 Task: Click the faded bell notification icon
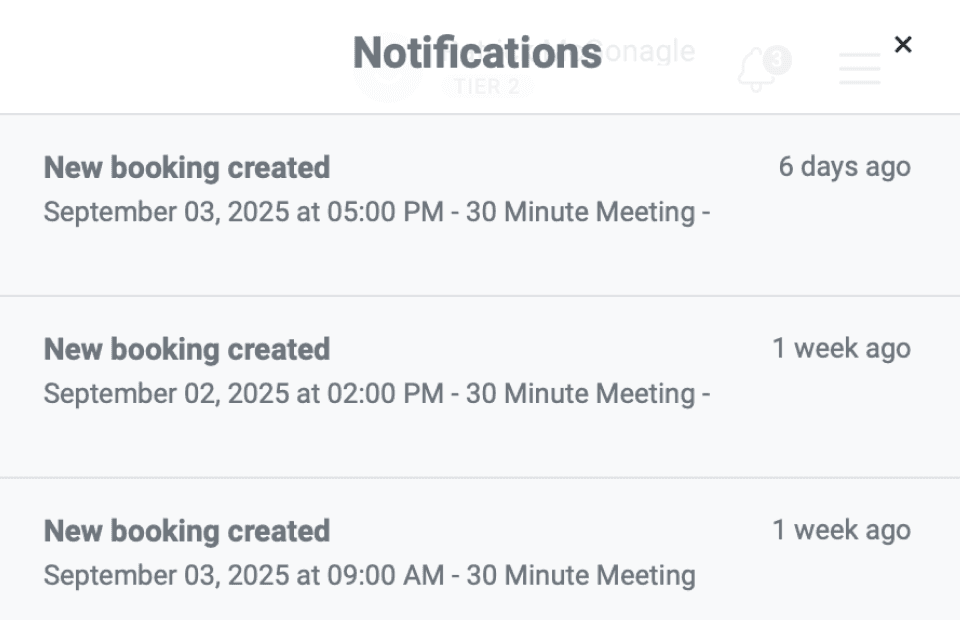[x=756, y=70]
